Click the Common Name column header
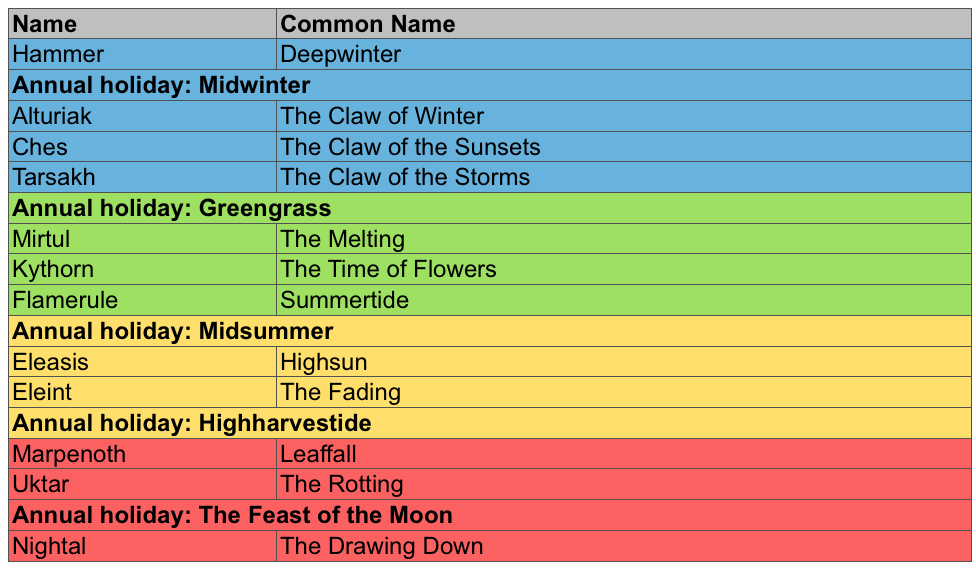 point(624,24)
